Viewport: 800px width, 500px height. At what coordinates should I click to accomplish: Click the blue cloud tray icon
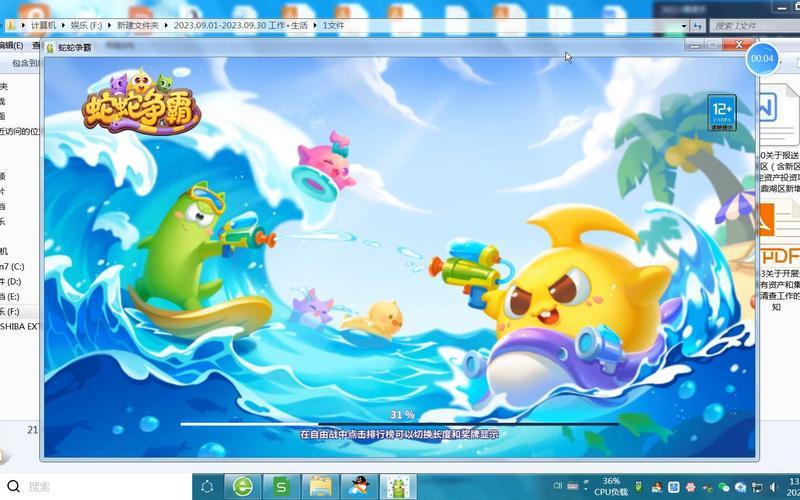coord(740,487)
